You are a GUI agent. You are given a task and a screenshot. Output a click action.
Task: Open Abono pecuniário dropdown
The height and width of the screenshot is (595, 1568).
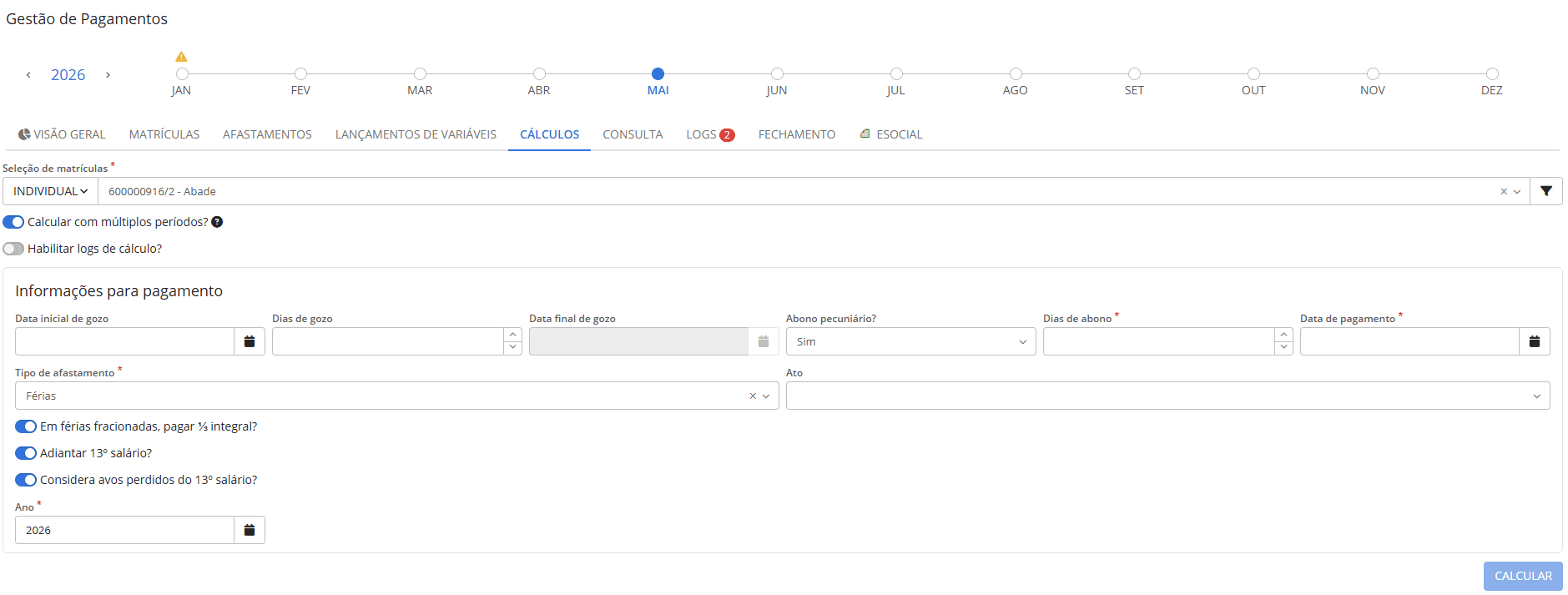pos(910,341)
